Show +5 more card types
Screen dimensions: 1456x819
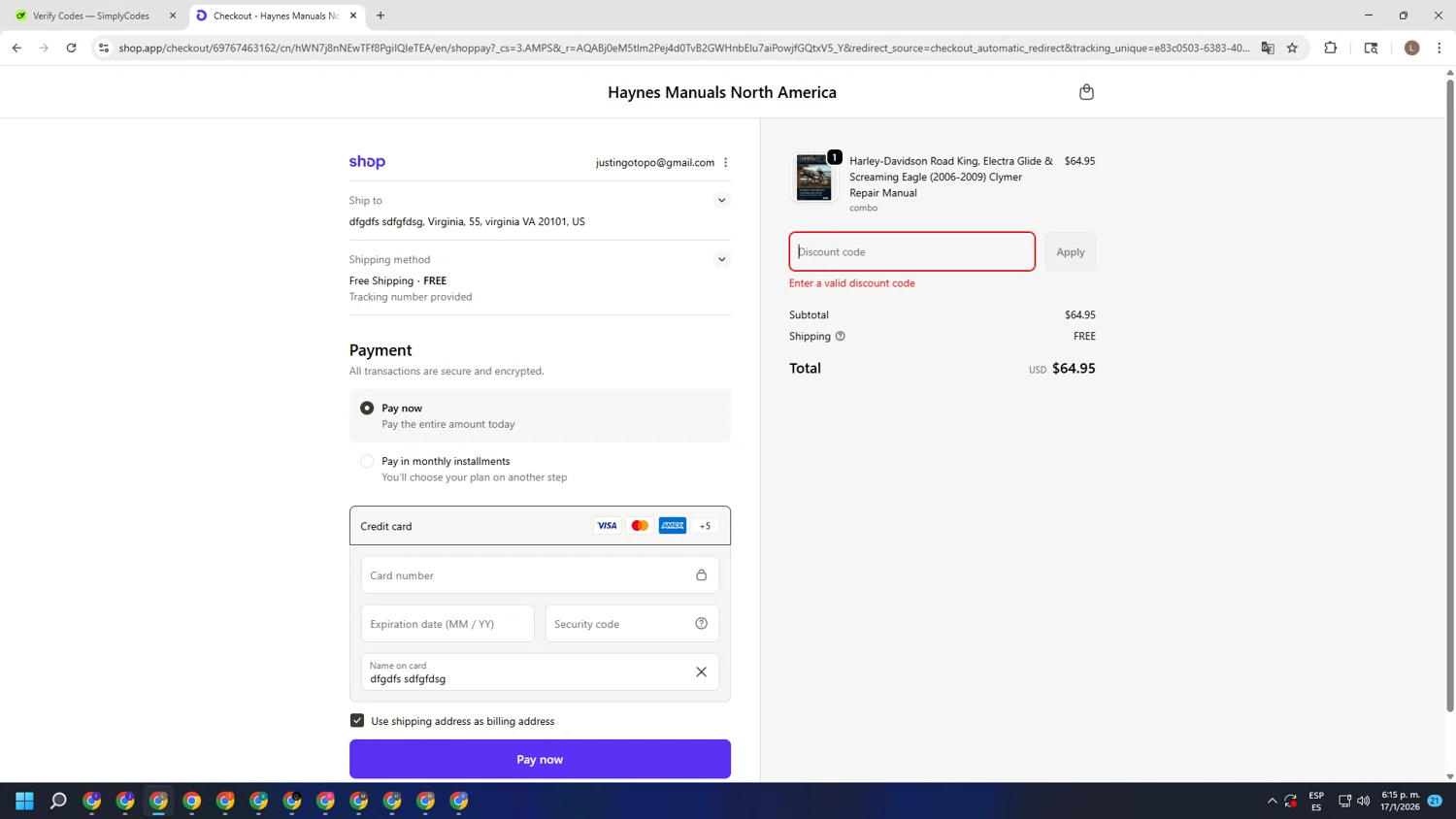click(x=706, y=526)
